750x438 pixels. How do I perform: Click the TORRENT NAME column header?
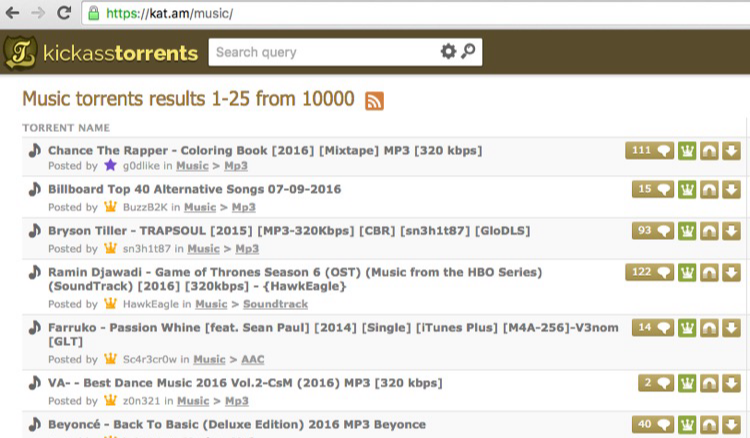click(66, 128)
